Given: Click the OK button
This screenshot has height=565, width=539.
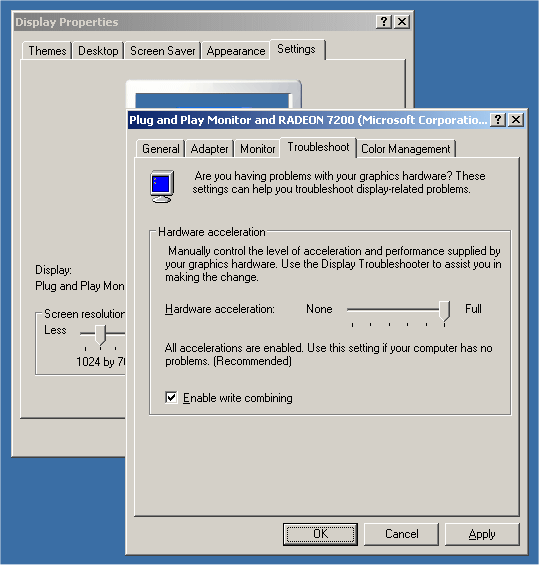Looking at the screenshot, I should pos(320,534).
